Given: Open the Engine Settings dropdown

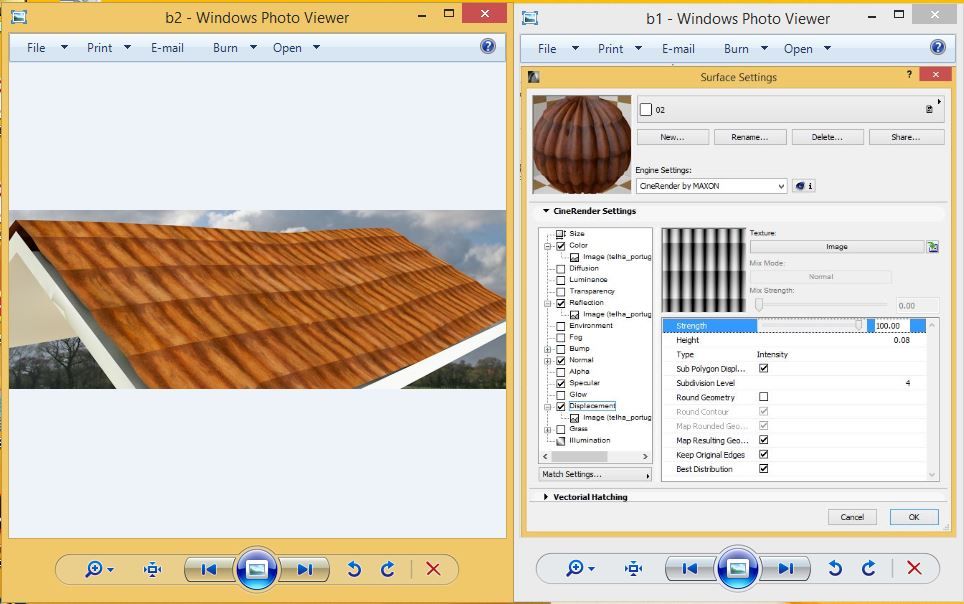Looking at the screenshot, I should (711, 186).
